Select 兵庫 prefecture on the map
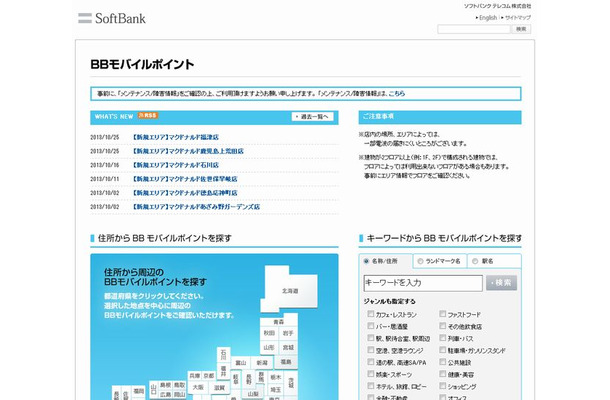This screenshot has height=400, width=610. 195,376
